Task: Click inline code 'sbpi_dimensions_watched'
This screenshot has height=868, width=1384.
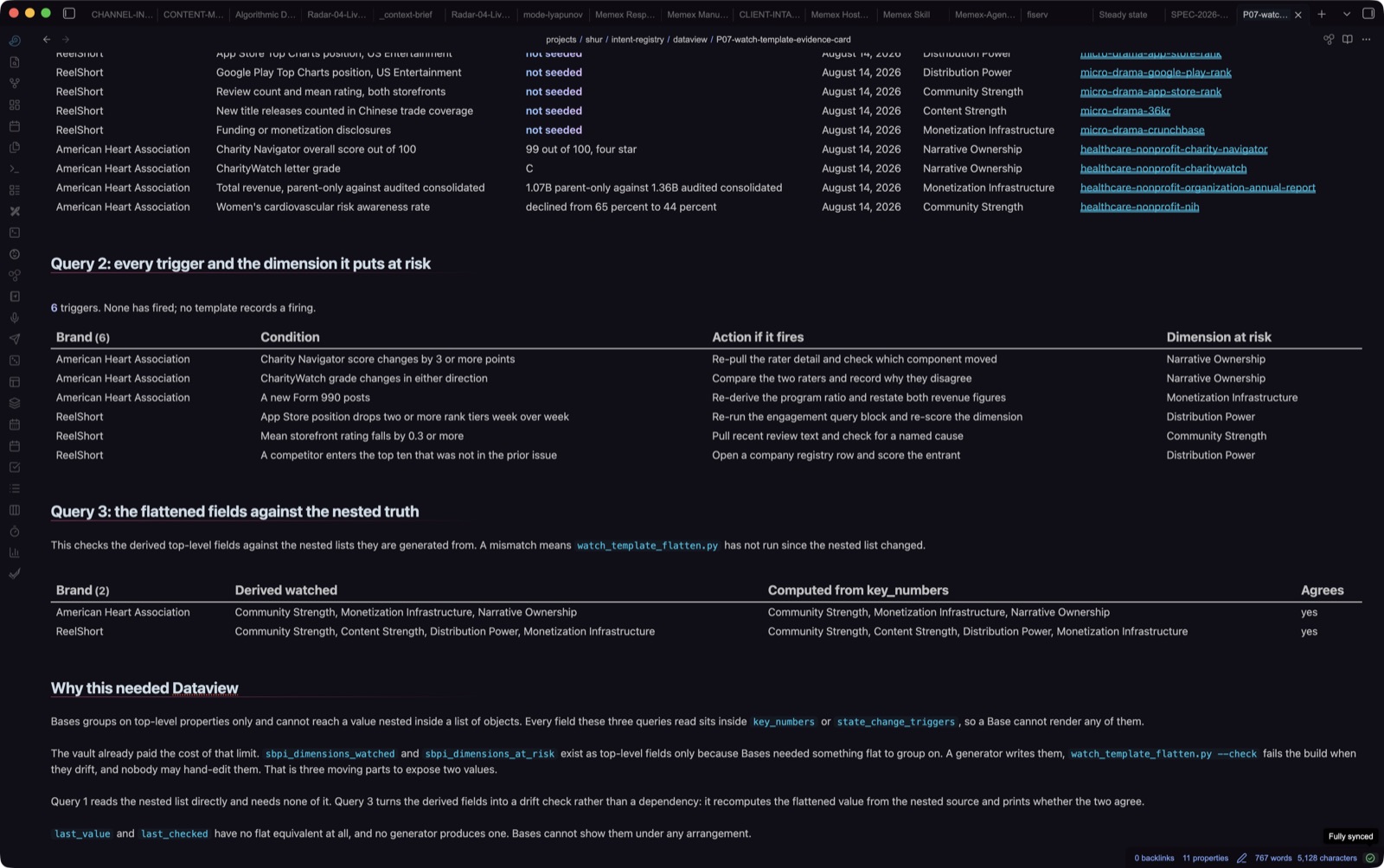Action: [330, 754]
